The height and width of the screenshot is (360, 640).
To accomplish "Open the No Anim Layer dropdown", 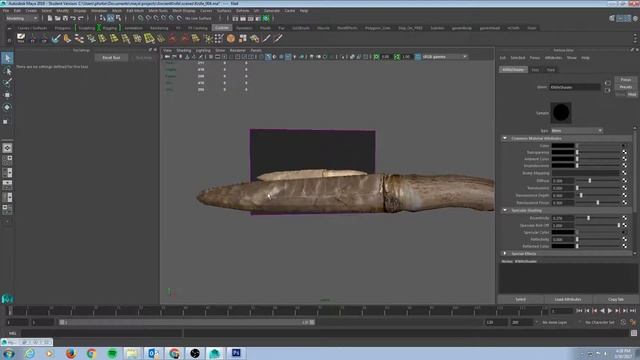I will coord(555,322).
